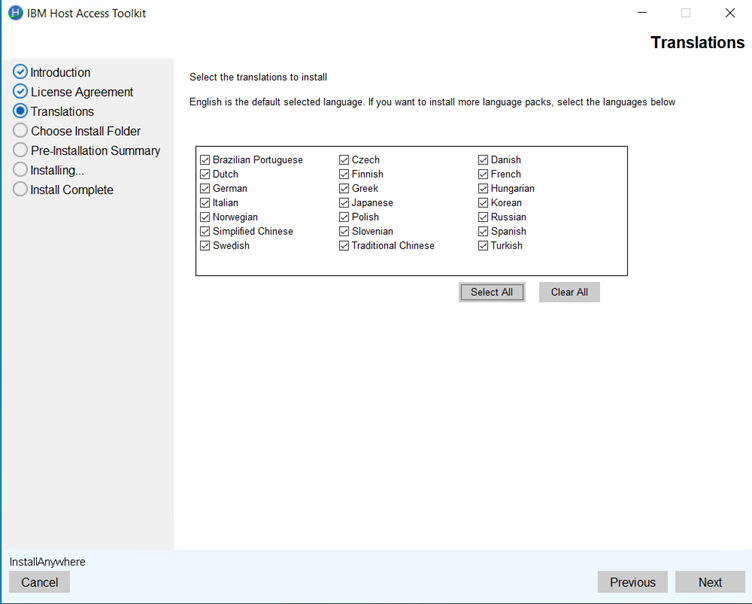Disable the German language pack checkbox
This screenshot has height=604, width=752.
coord(205,189)
